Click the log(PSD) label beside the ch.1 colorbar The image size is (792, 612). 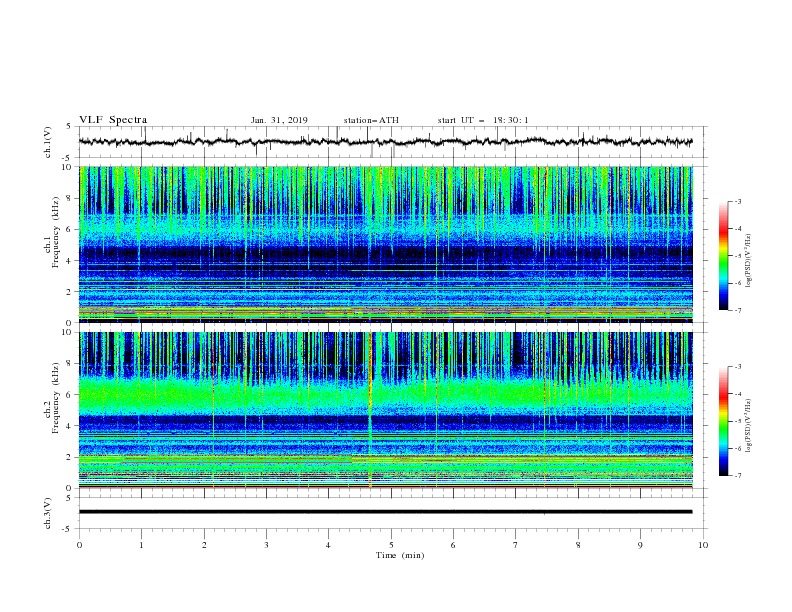coord(749,261)
